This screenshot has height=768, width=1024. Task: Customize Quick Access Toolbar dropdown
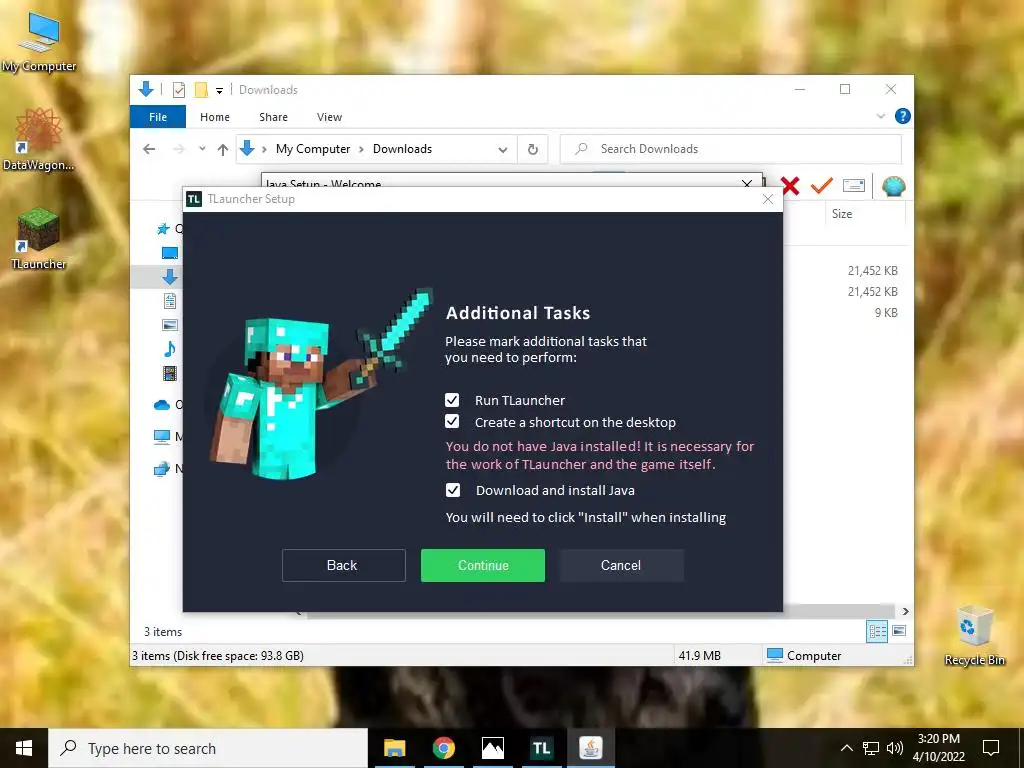point(219,91)
